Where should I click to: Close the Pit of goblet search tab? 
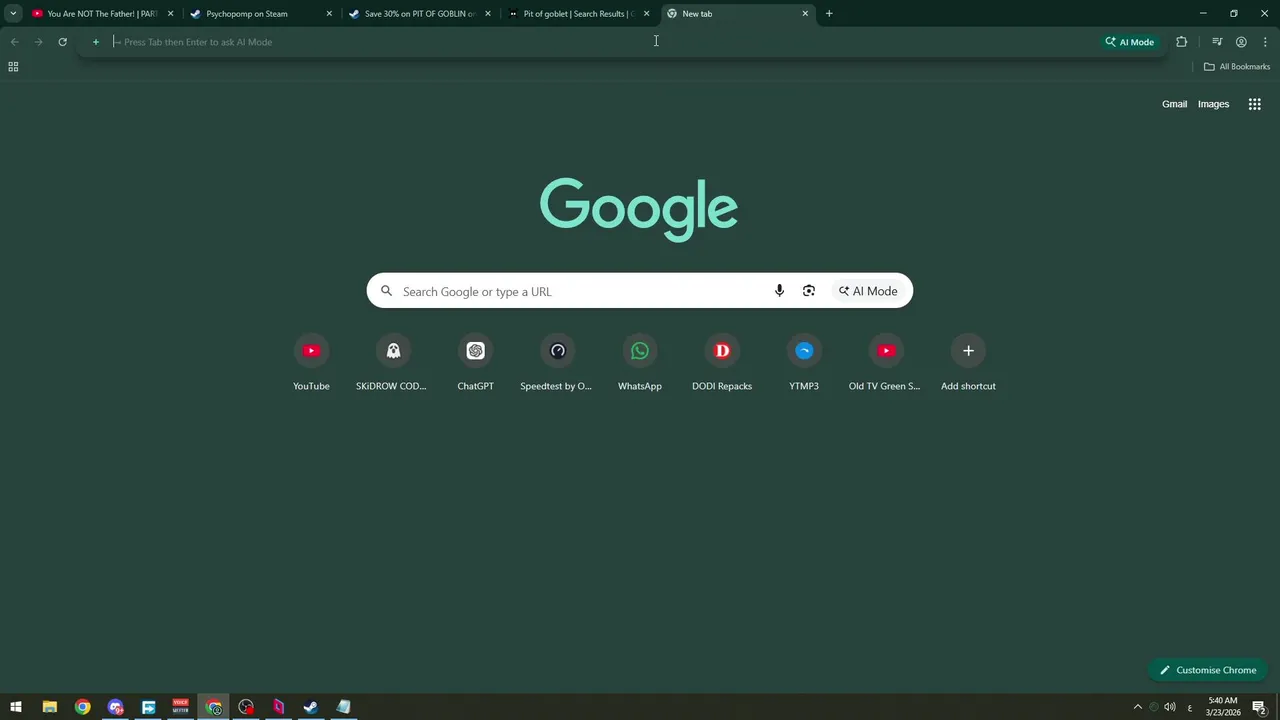pos(646,14)
